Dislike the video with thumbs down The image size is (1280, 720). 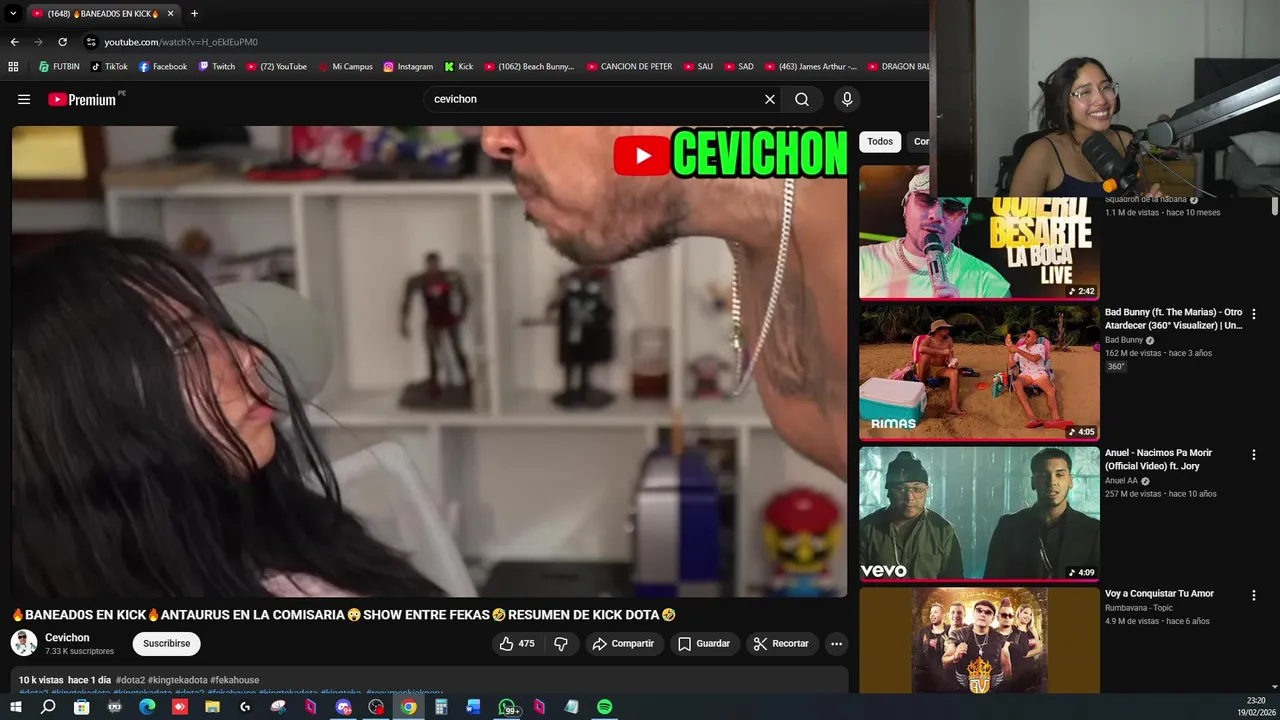(561, 644)
